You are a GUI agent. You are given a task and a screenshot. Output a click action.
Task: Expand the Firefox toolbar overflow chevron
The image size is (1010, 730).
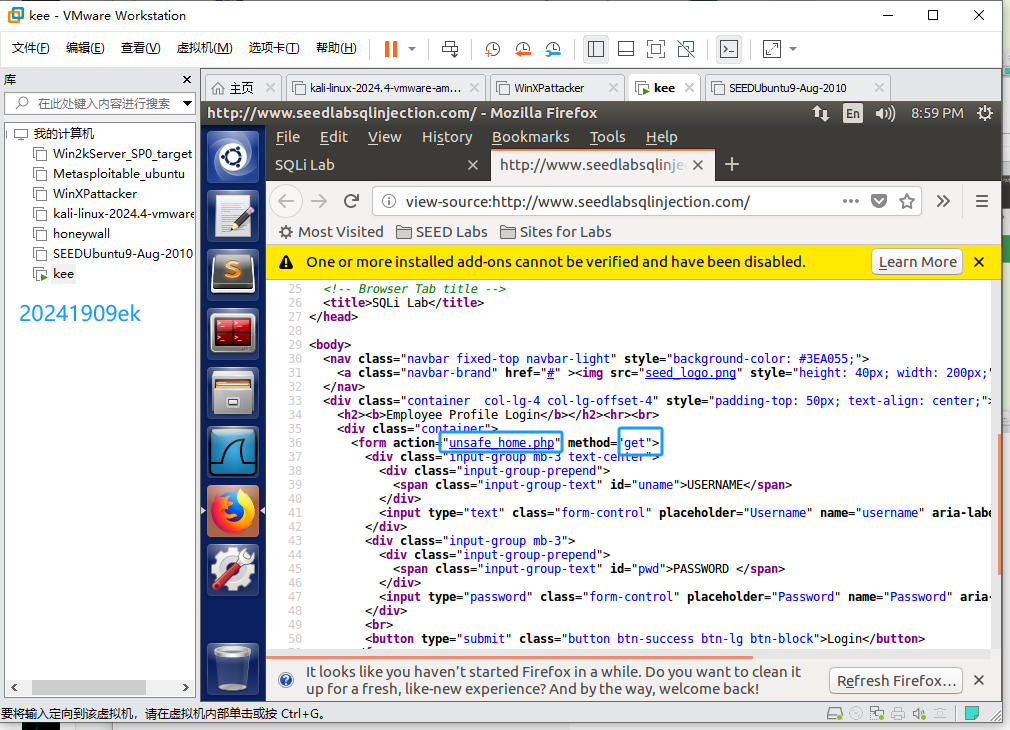click(943, 201)
